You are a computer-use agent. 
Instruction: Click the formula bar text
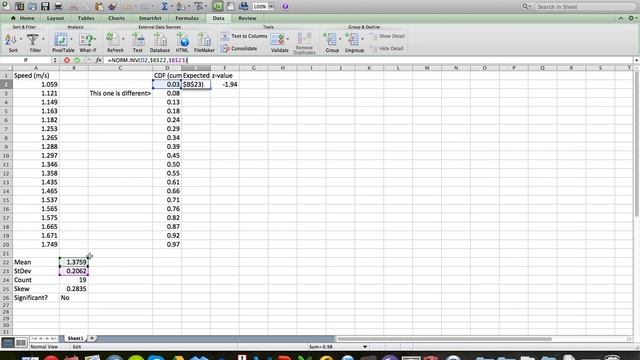[147, 60]
